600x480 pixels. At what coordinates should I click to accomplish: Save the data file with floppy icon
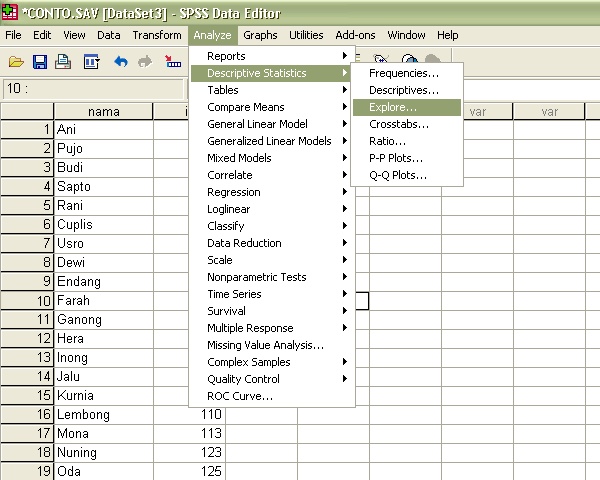coord(40,61)
